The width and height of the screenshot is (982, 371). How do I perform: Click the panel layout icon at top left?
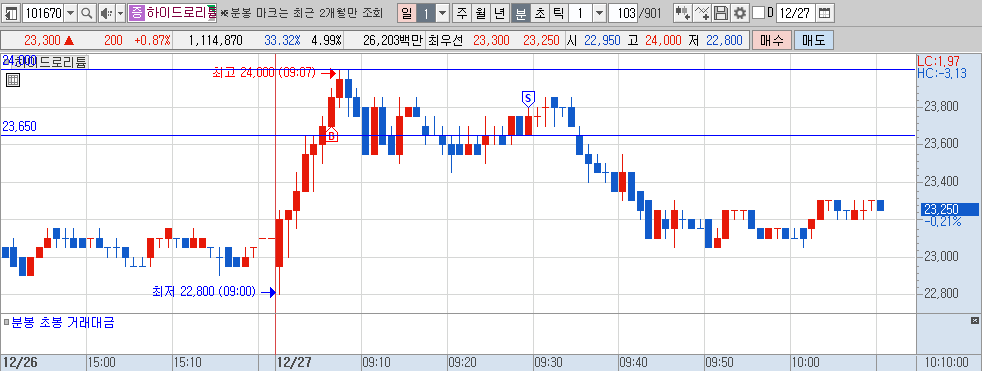click(11, 13)
